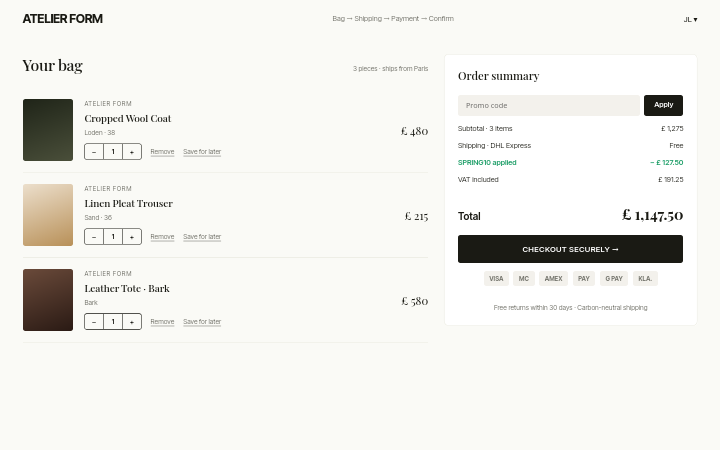
Task: Decrease quantity of Cropped Wool Coat
Action: pos(94,152)
